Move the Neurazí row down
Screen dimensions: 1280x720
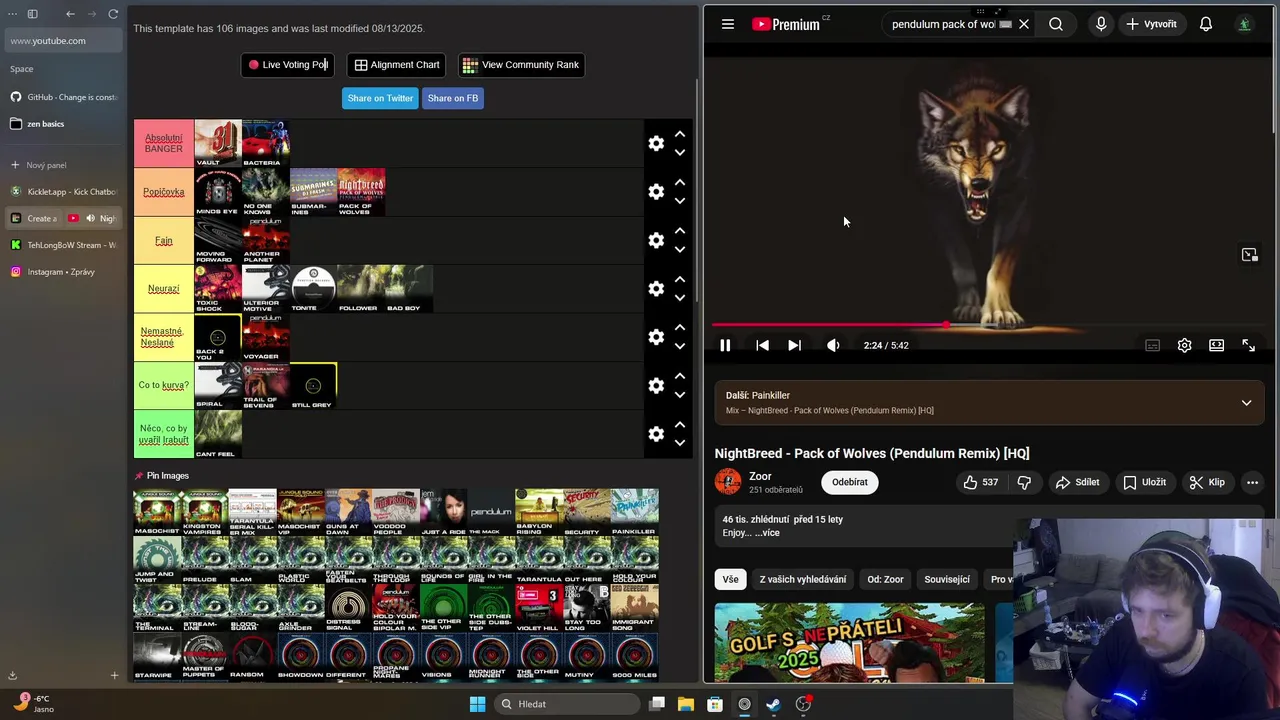[x=680, y=298]
